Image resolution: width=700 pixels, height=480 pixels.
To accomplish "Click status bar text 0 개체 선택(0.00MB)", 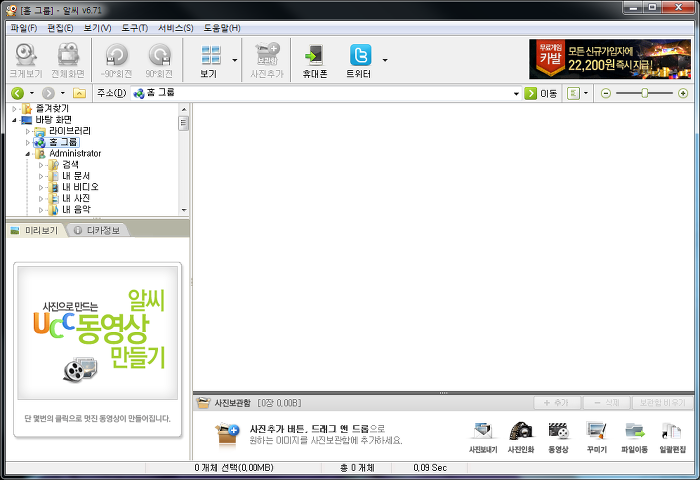I will tap(233, 467).
